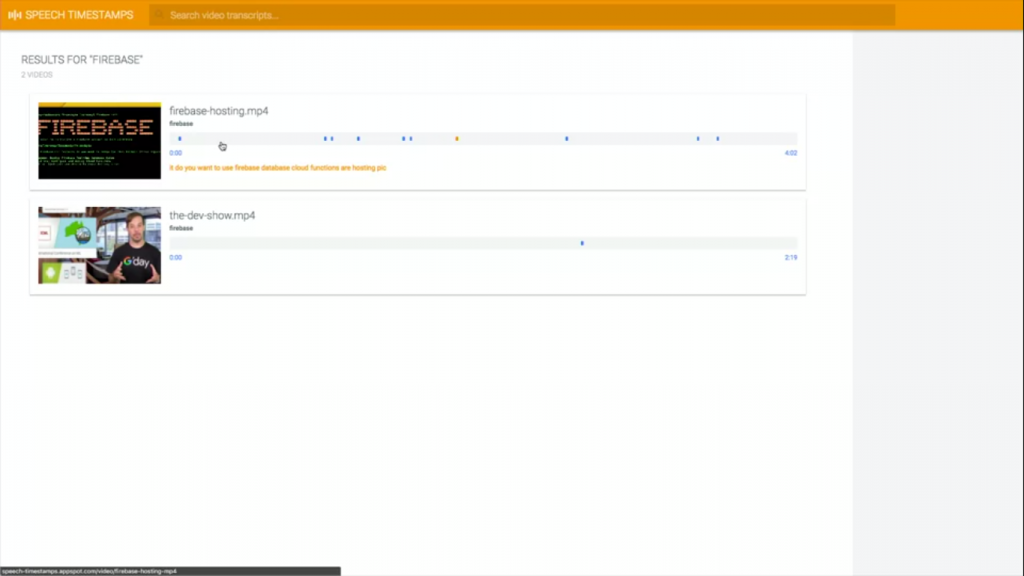Click the 'firebase' keyword under the-dev-show.mp4
The width and height of the screenshot is (1024, 576).
tap(181, 228)
